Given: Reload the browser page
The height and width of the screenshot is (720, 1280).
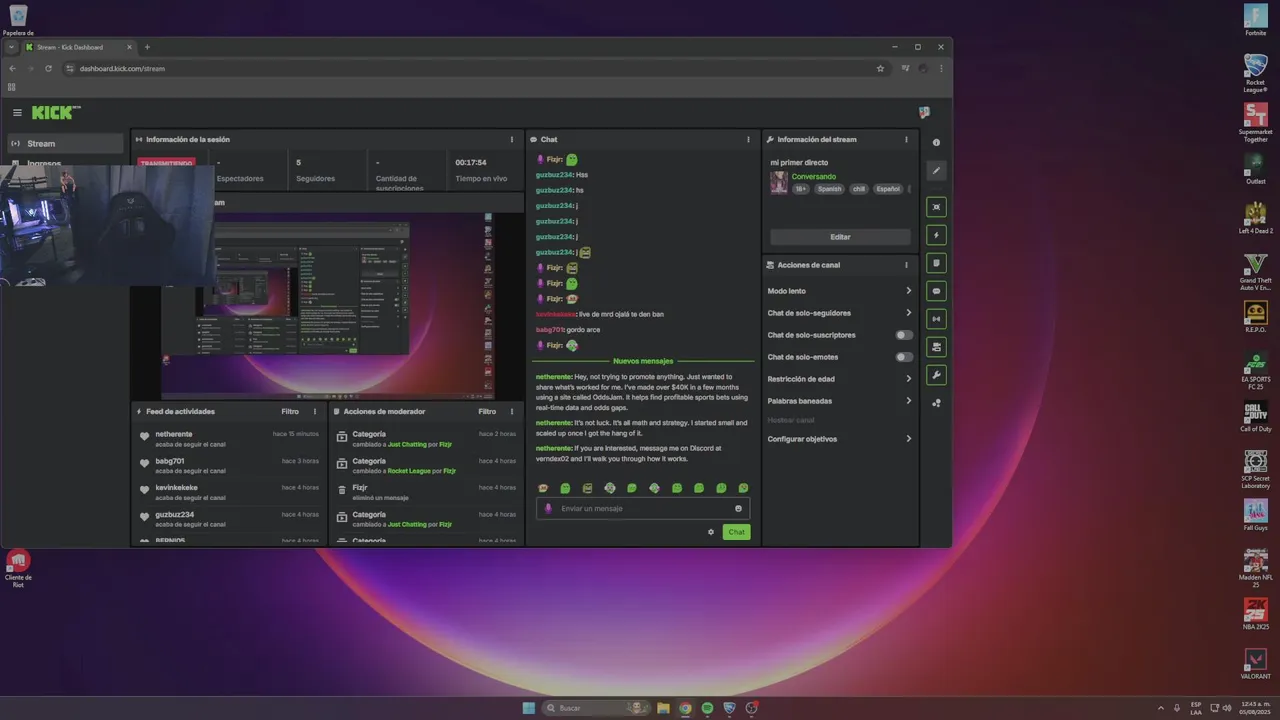Looking at the screenshot, I should point(48,68).
